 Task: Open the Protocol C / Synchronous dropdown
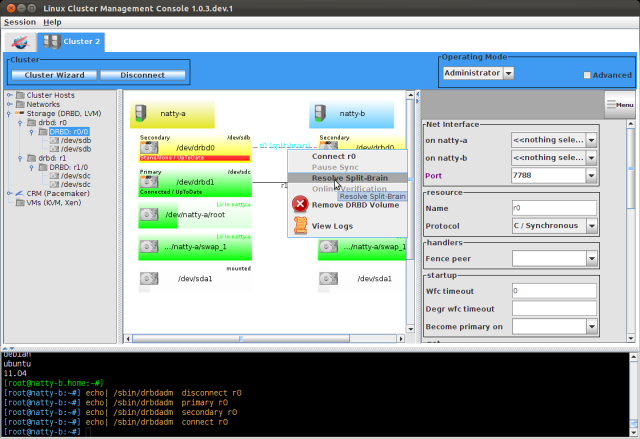[x=591, y=228]
